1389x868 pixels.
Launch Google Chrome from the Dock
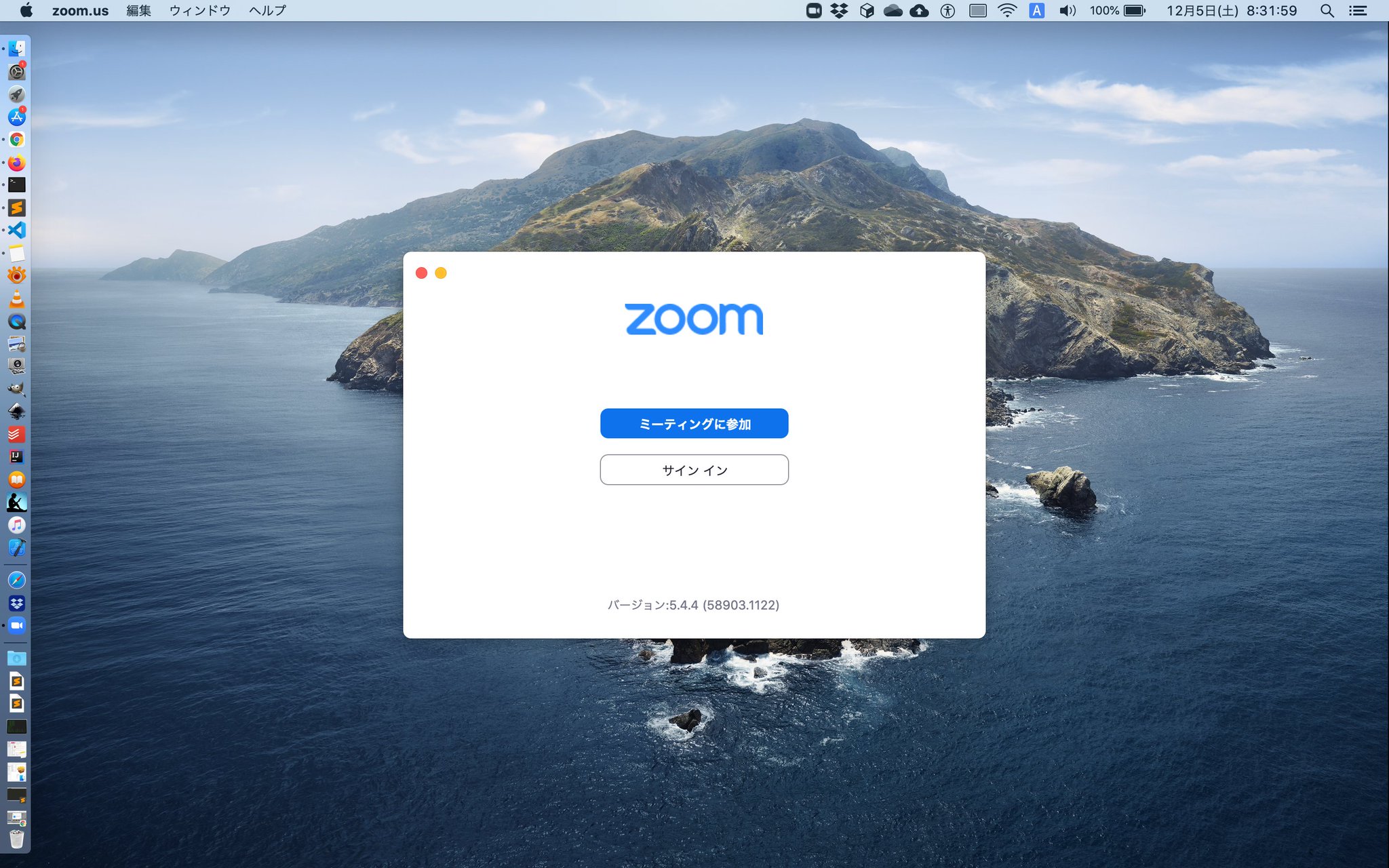17,140
